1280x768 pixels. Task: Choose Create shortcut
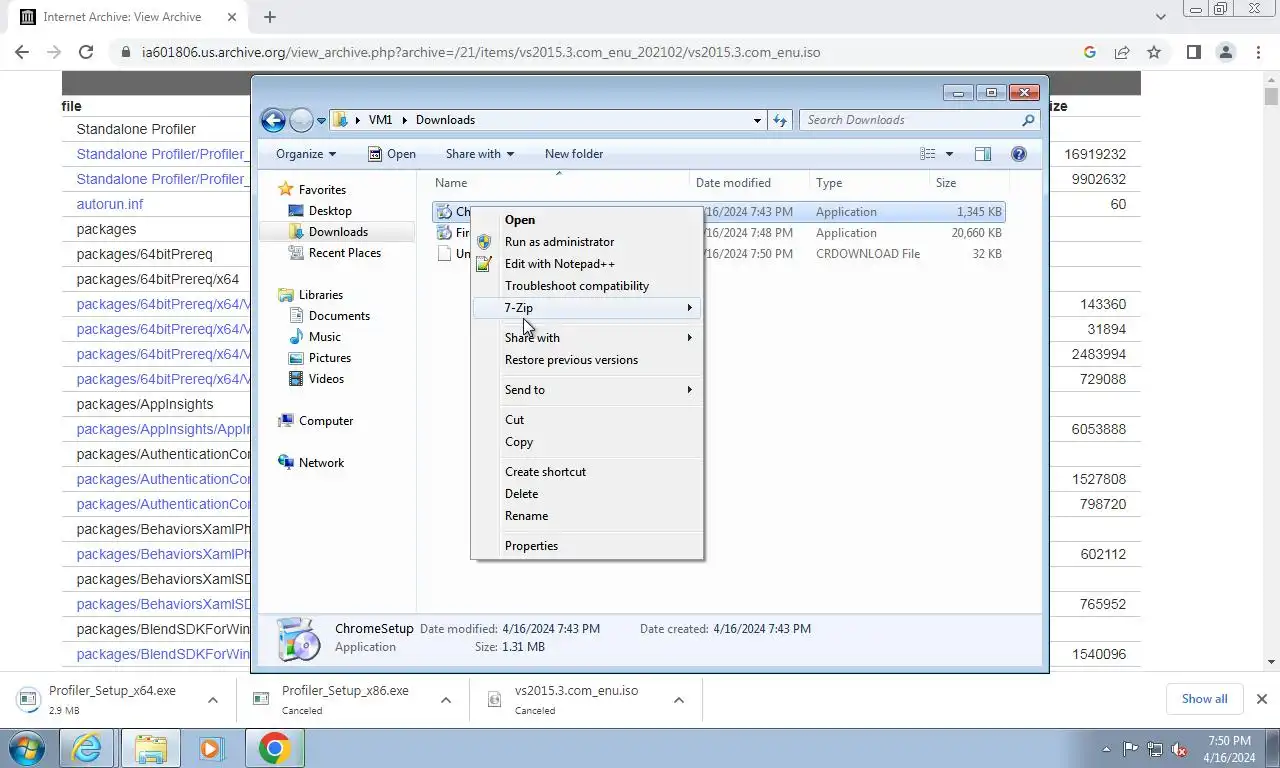pyautogui.click(x=587, y=472)
